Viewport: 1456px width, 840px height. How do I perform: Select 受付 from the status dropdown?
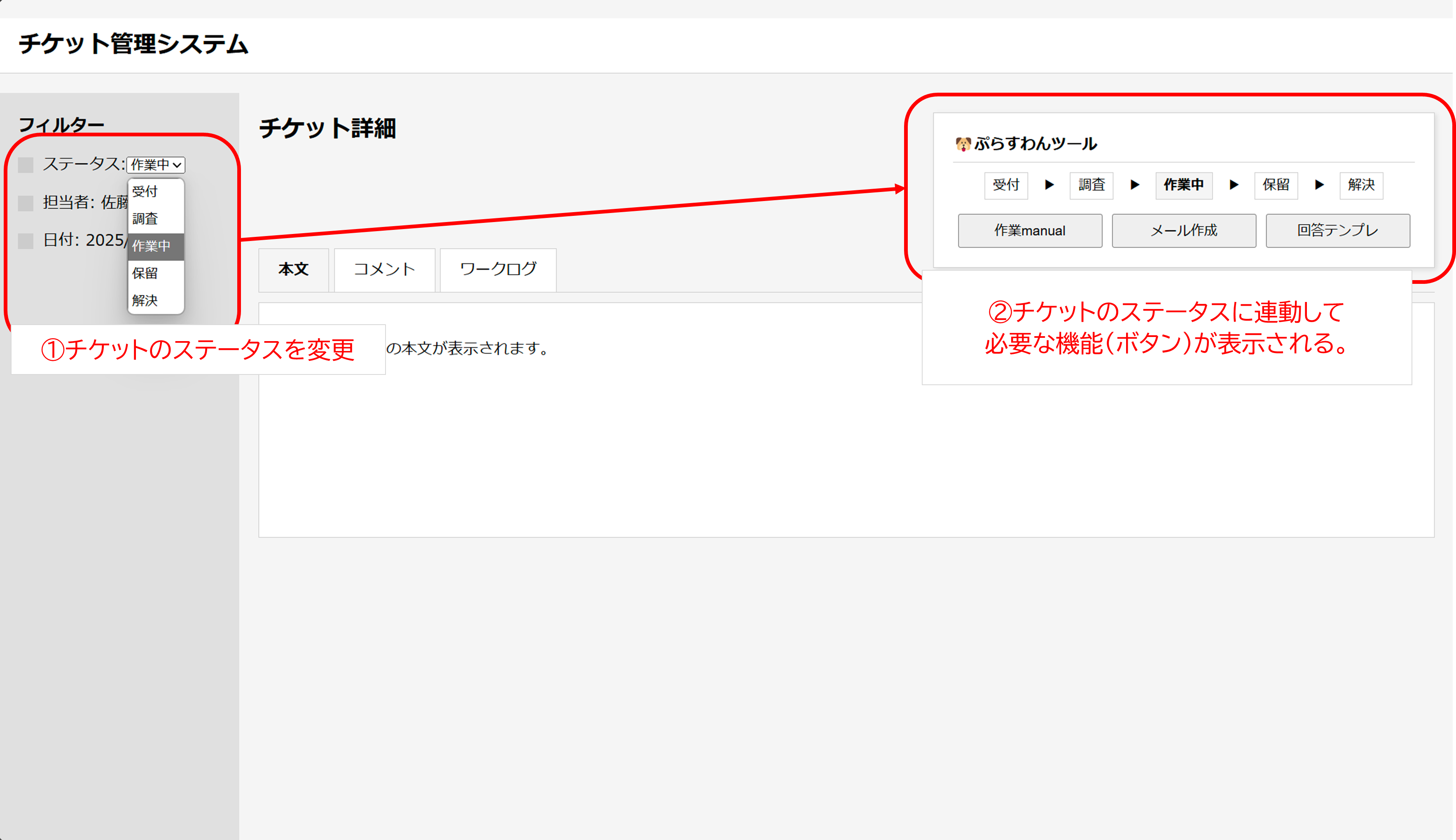click(x=144, y=191)
